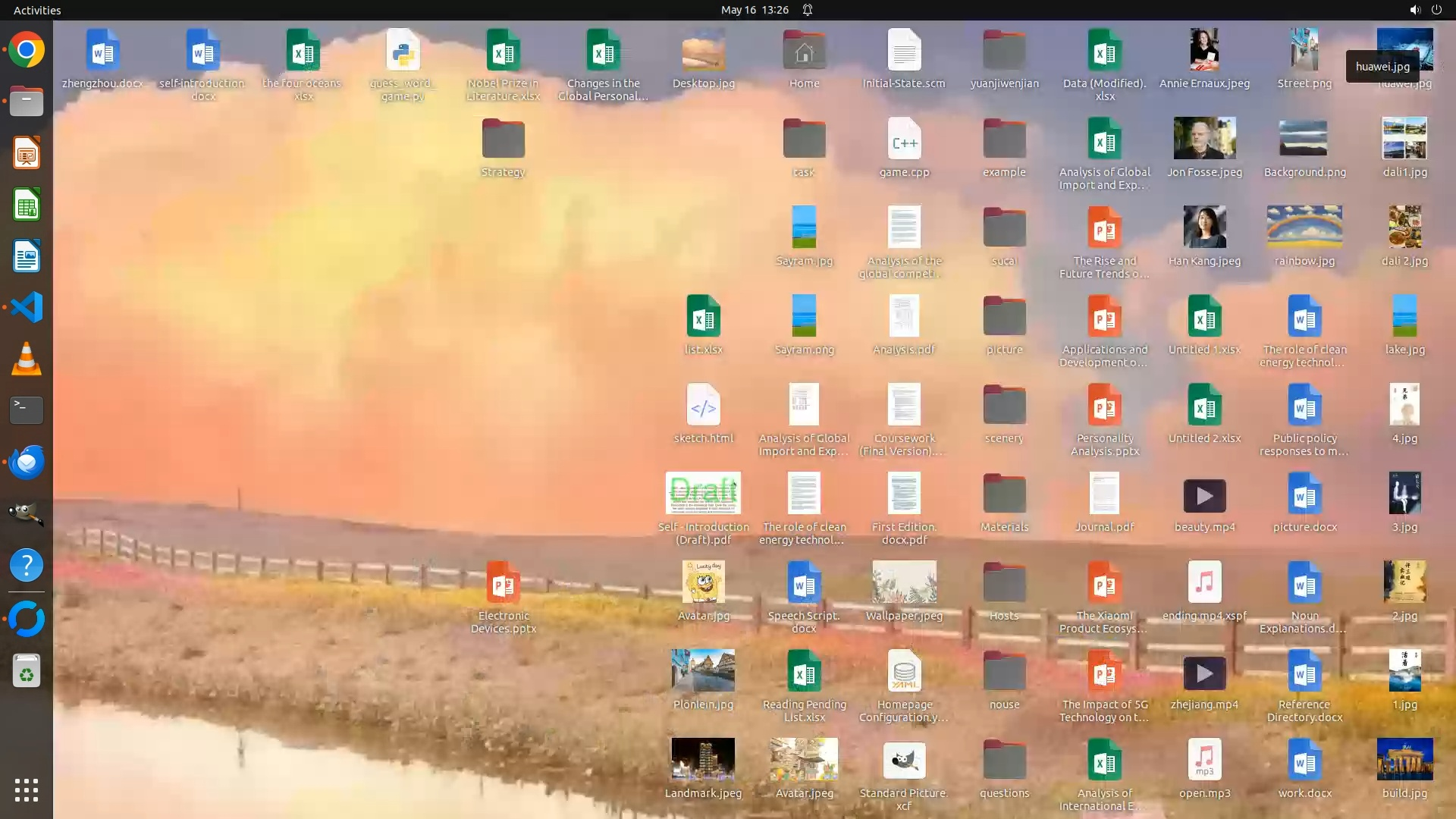
Task: Open the Terminal from the dock
Action: coord(27,410)
